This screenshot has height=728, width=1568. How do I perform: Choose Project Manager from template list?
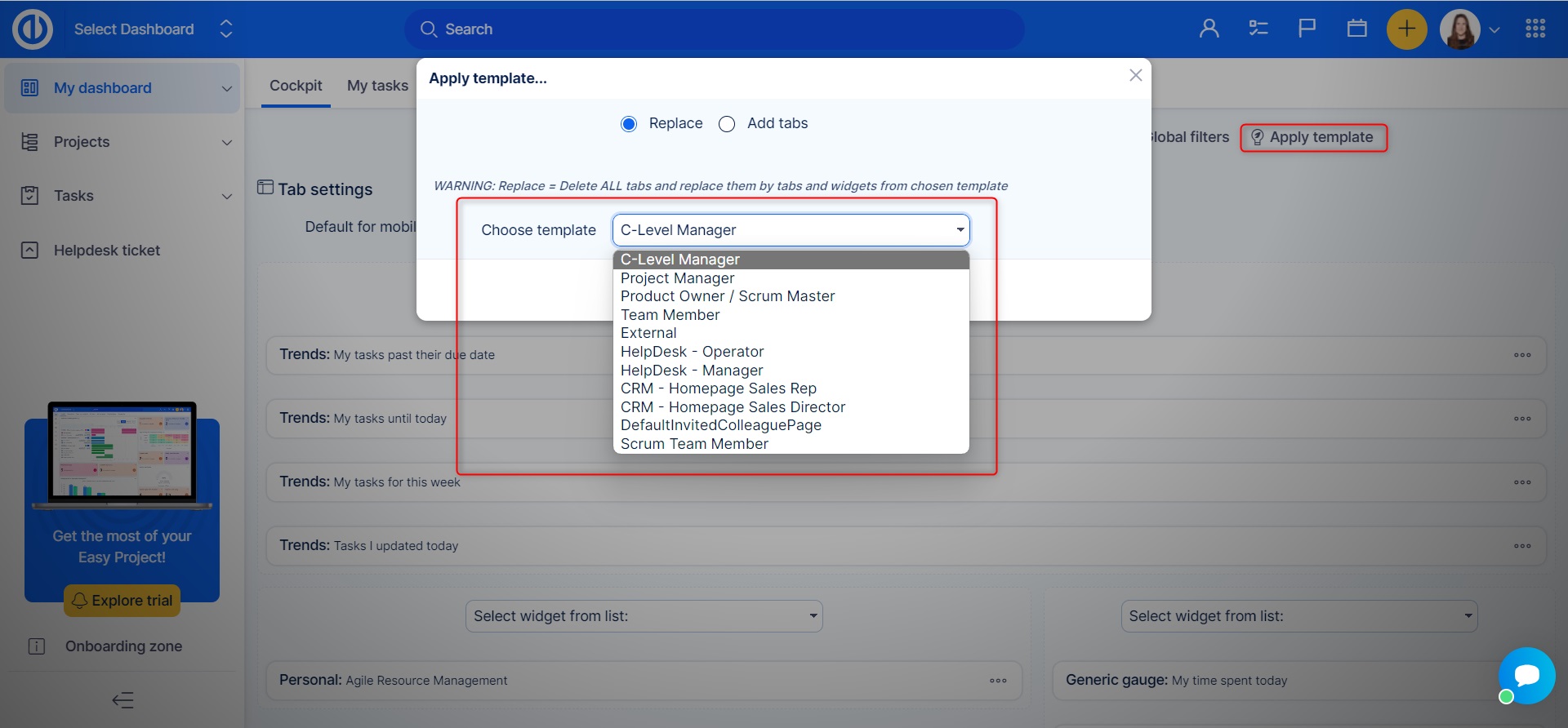677,278
